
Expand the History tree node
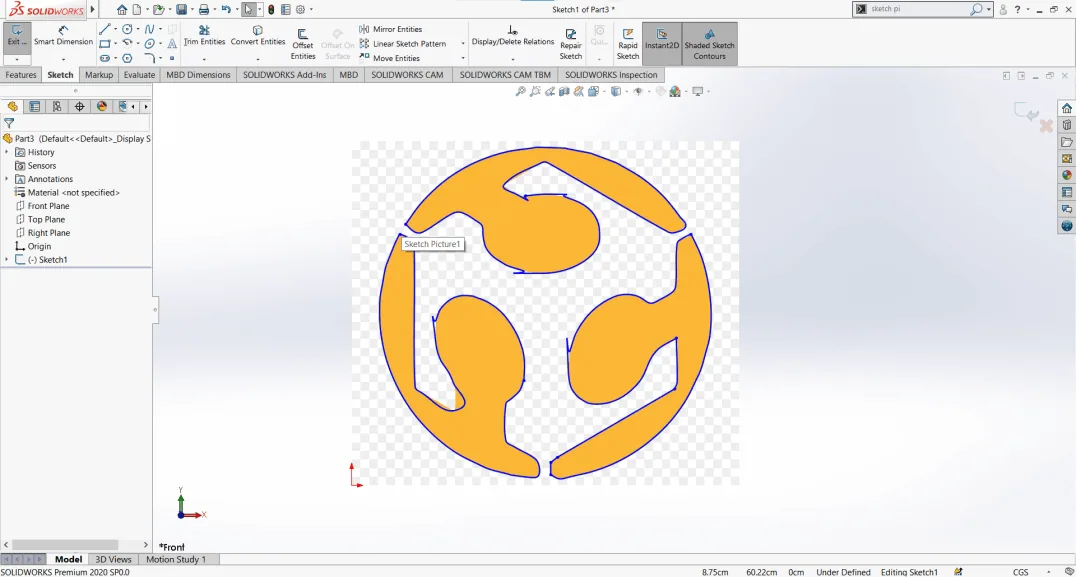[7, 152]
